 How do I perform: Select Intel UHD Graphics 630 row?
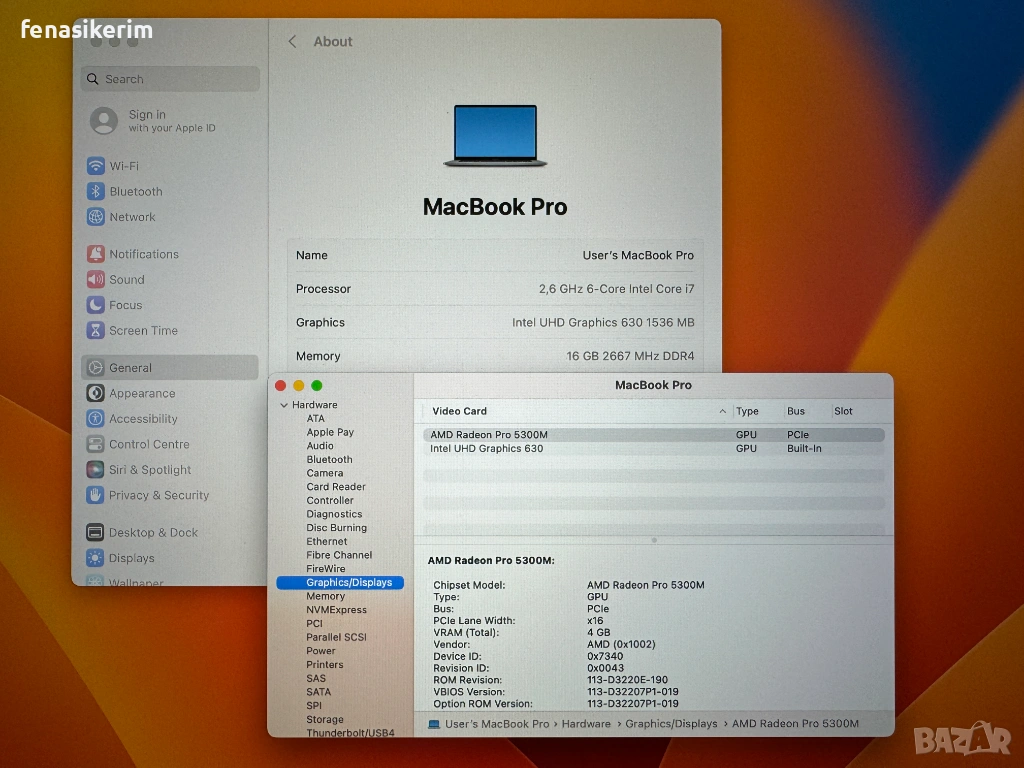pos(487,449)
